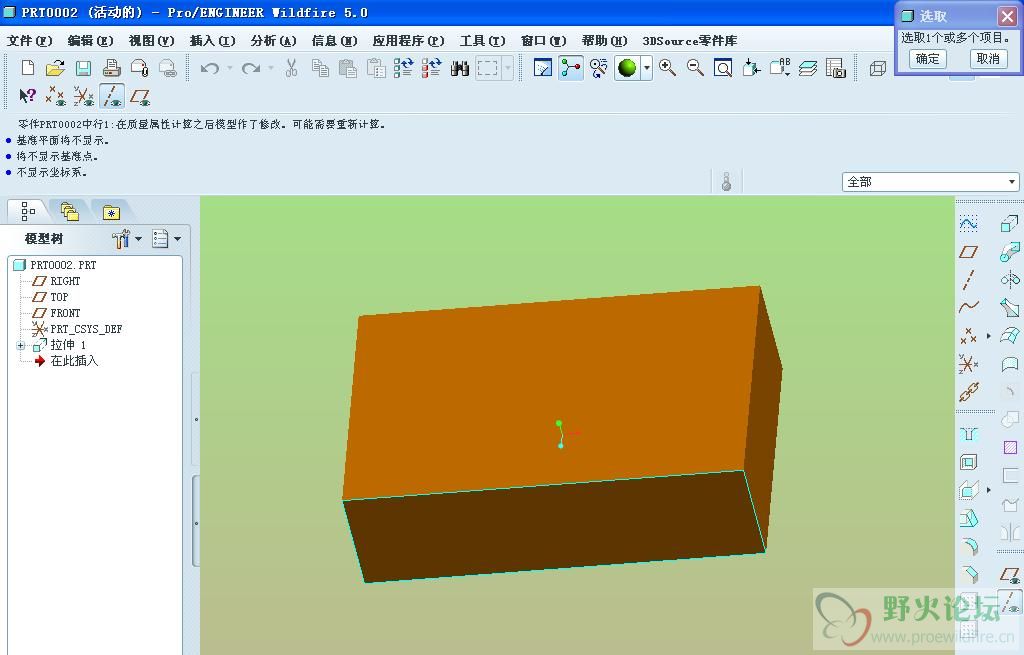Open the 分析(A) menu
The width and height of the screenshot is (1024, 655).
pos(274,40)
